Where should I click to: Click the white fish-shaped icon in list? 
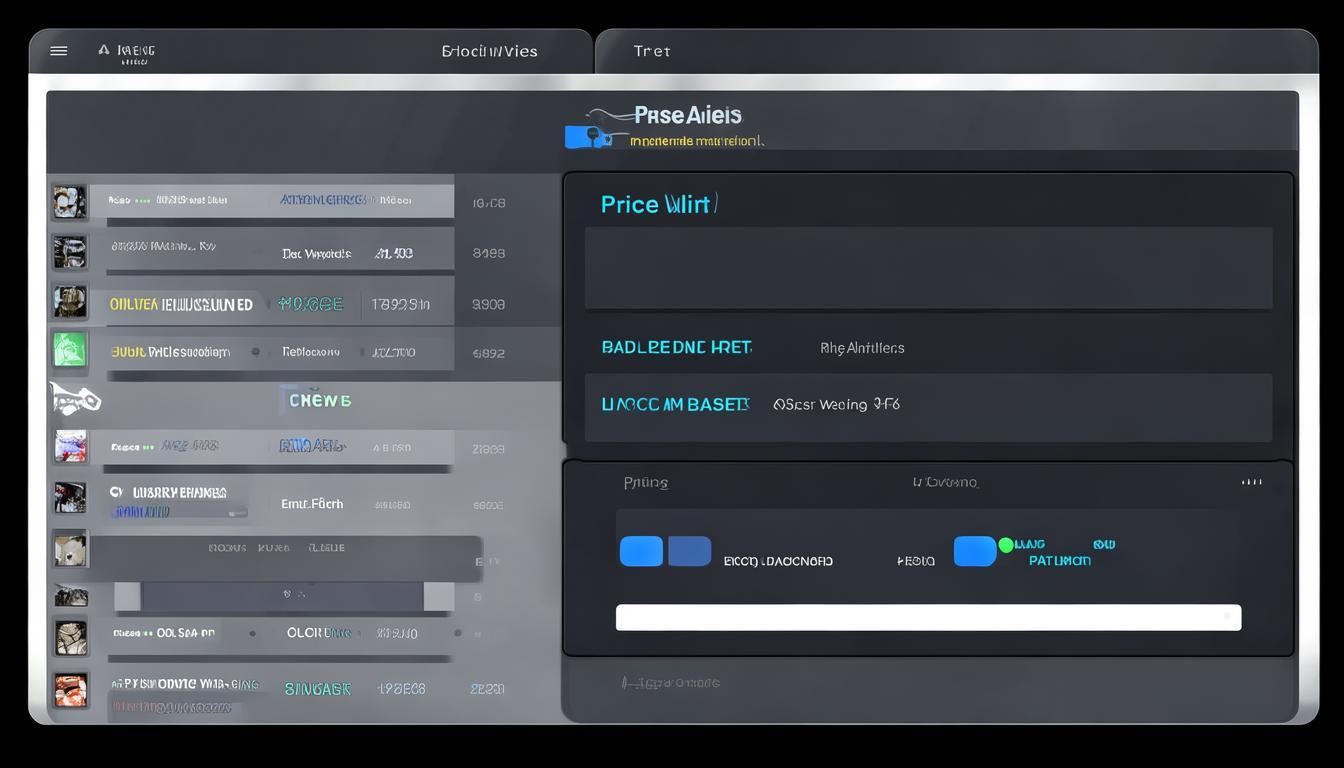[76, 399]
